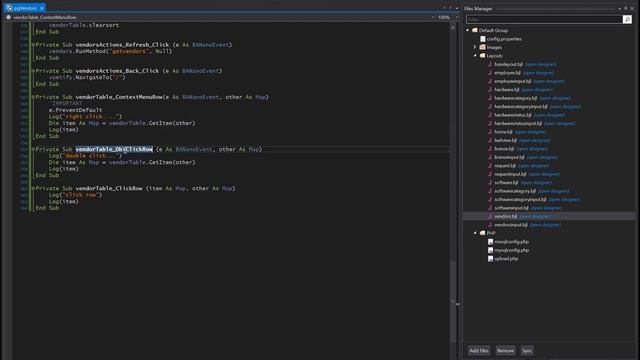Open designer for softwarecategoryinput.bjl
640x360 pixels.
564,200
